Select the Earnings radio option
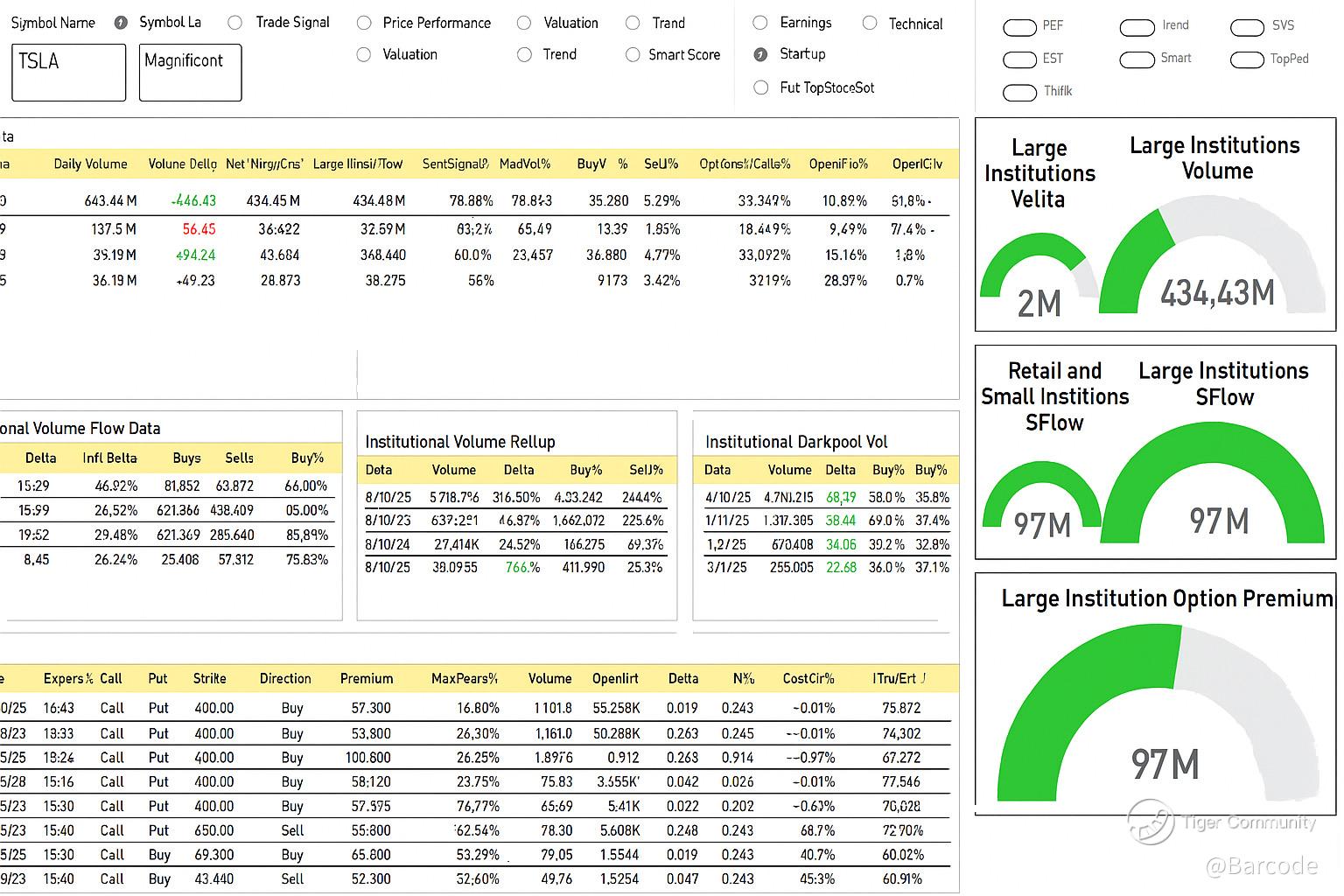 (x=760, y=23)
